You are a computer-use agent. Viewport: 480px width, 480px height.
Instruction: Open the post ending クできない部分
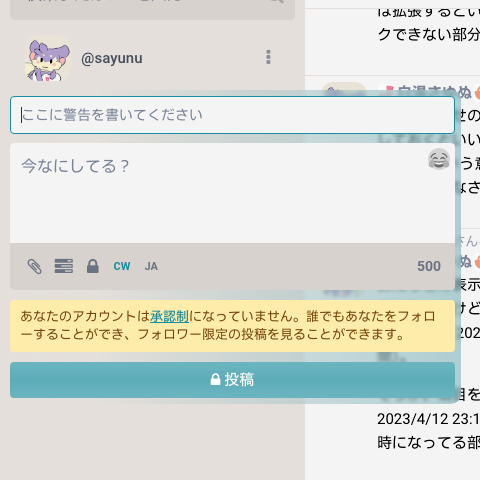pos(428,35)
